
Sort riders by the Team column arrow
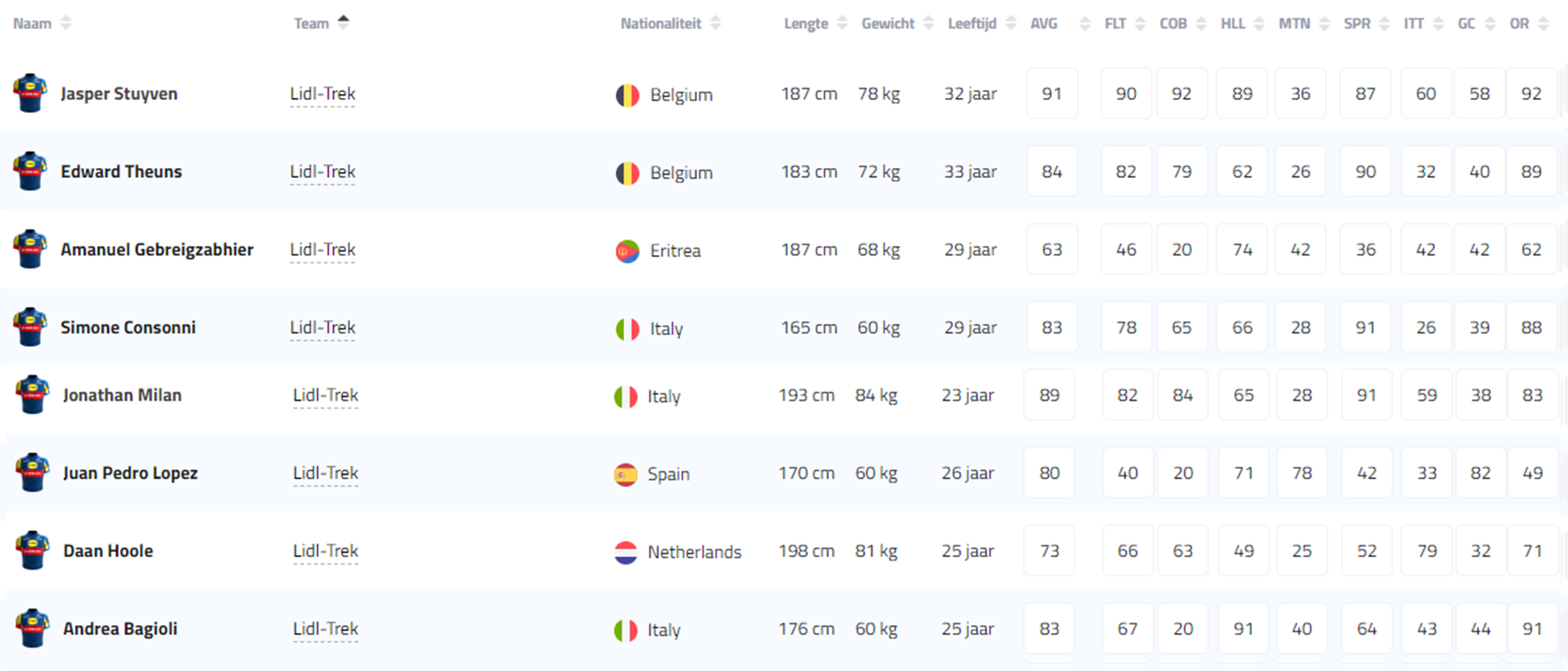tap(343, 22)
